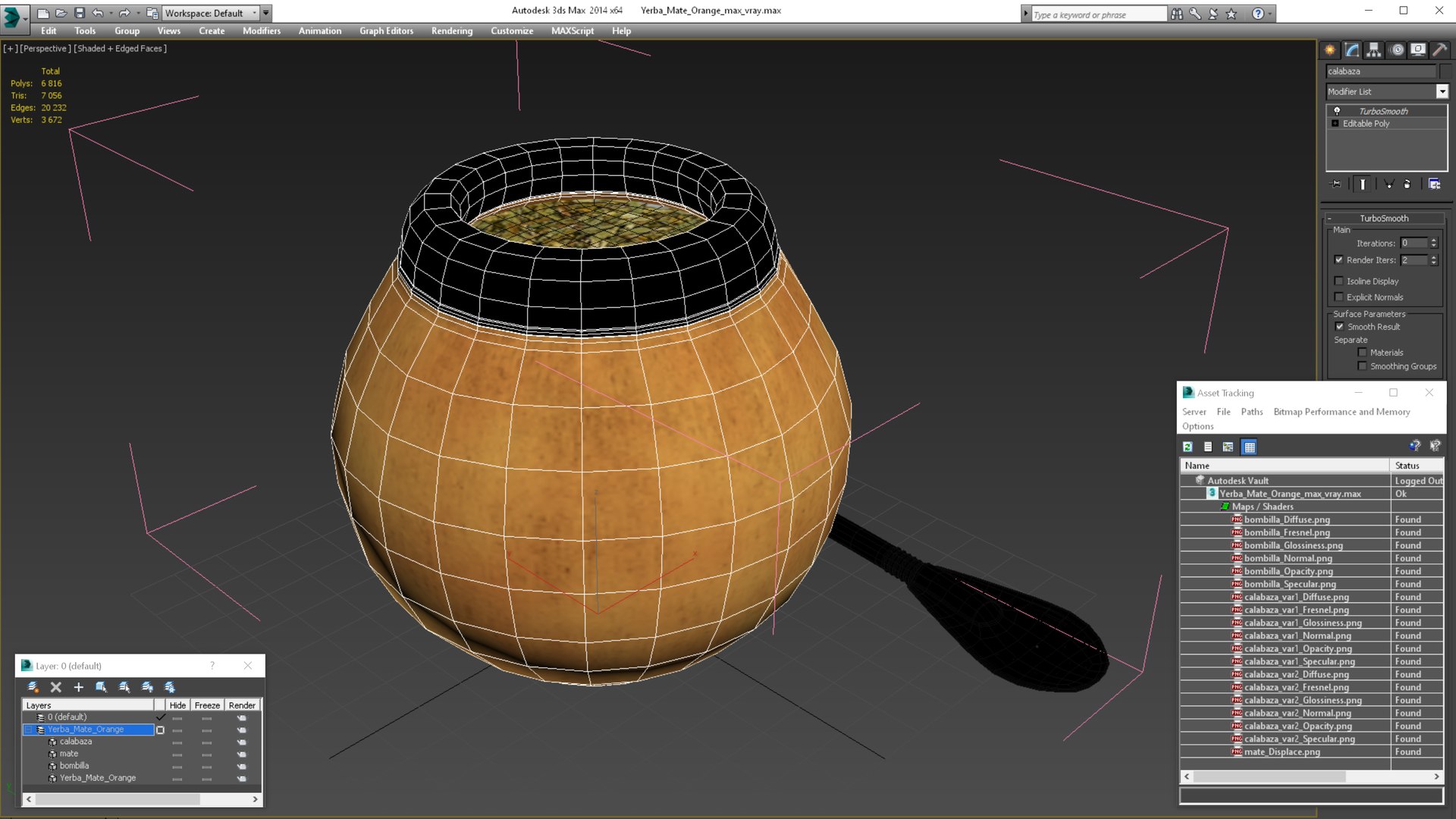1456x819 pixels.
Task: Open the Graph Editors menu
Action: tap(386, 31)
